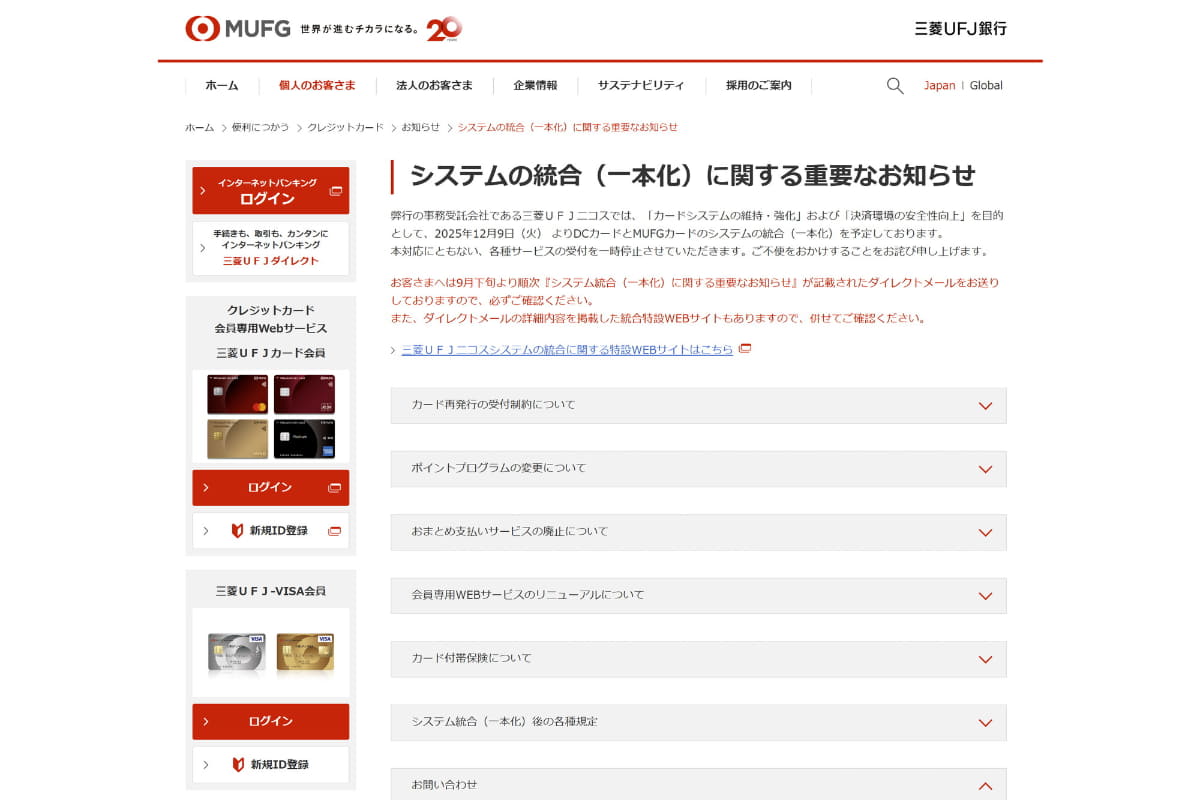This screenshot has width=1200, height=800.
Task: Switch site region to Global
Action: pyautogui.click(x=986, y=85)
